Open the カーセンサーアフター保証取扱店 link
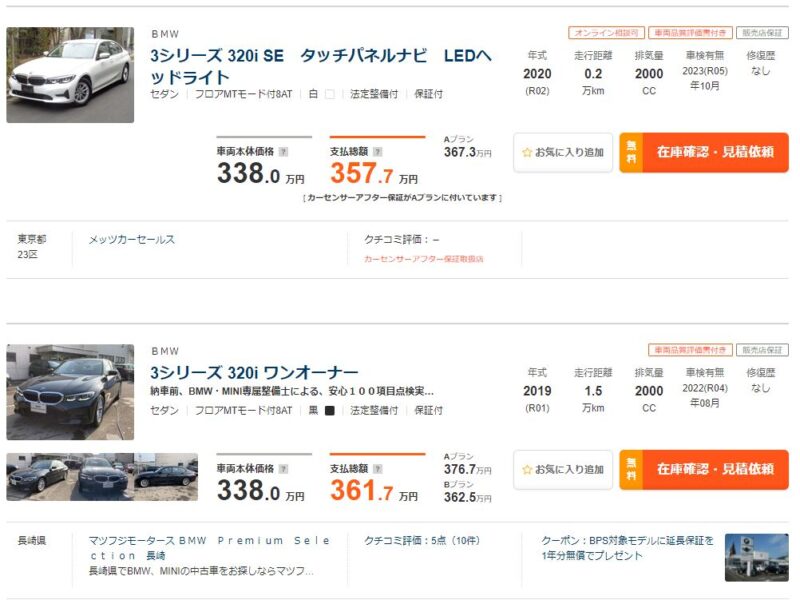Viewport: 800px width, 604px height. click(x=423, y=259)
